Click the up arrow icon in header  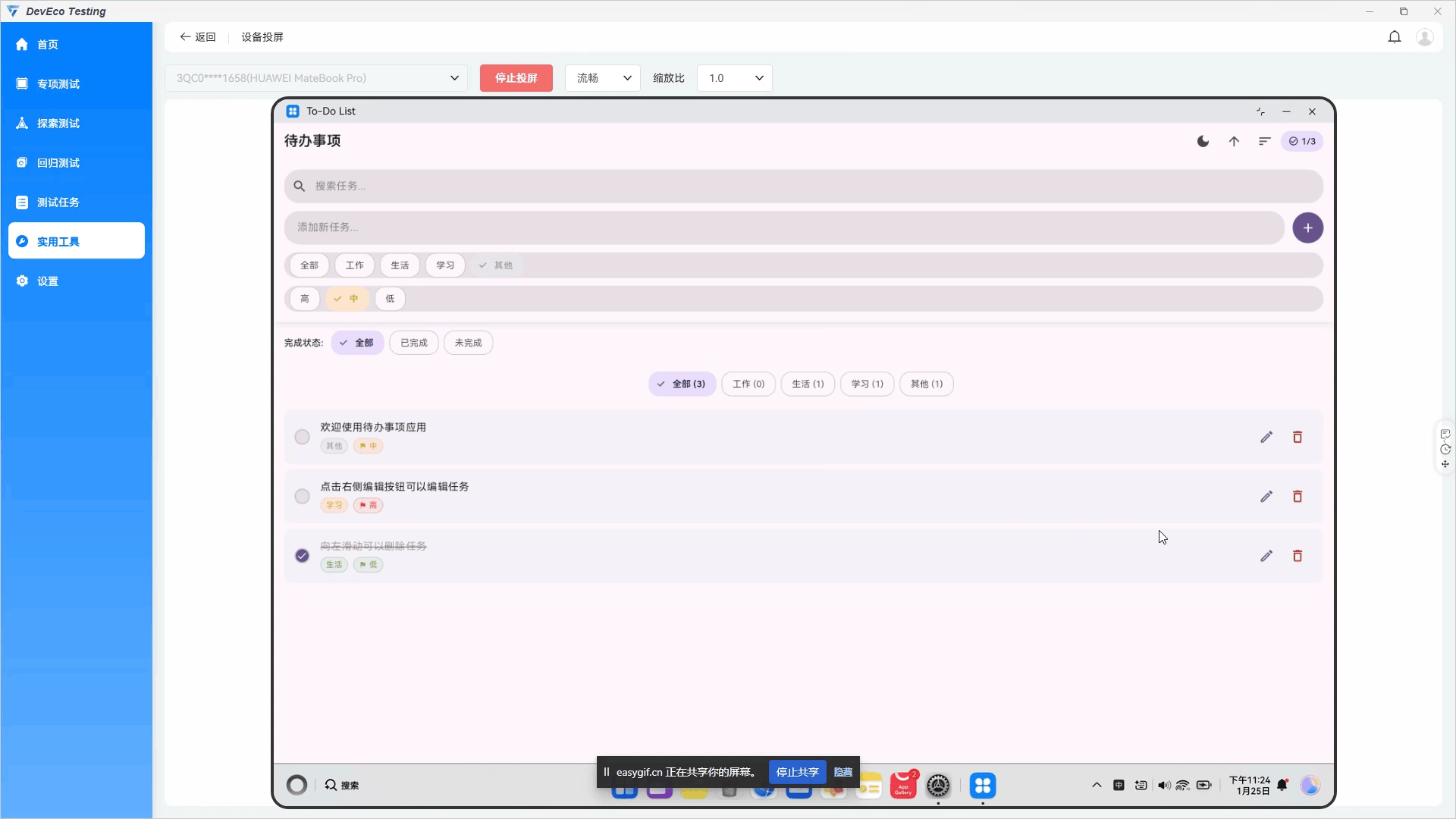tap(1234, 141)
